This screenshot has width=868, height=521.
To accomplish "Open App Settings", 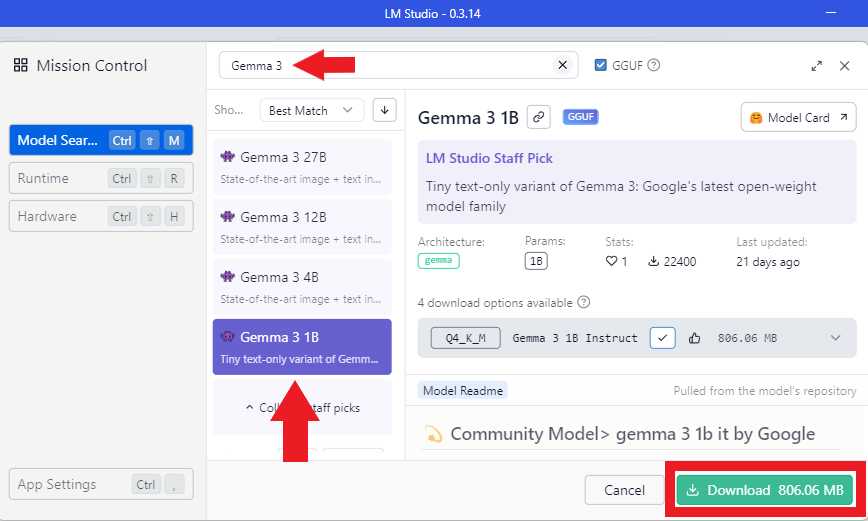I will (x=101, y=484).
